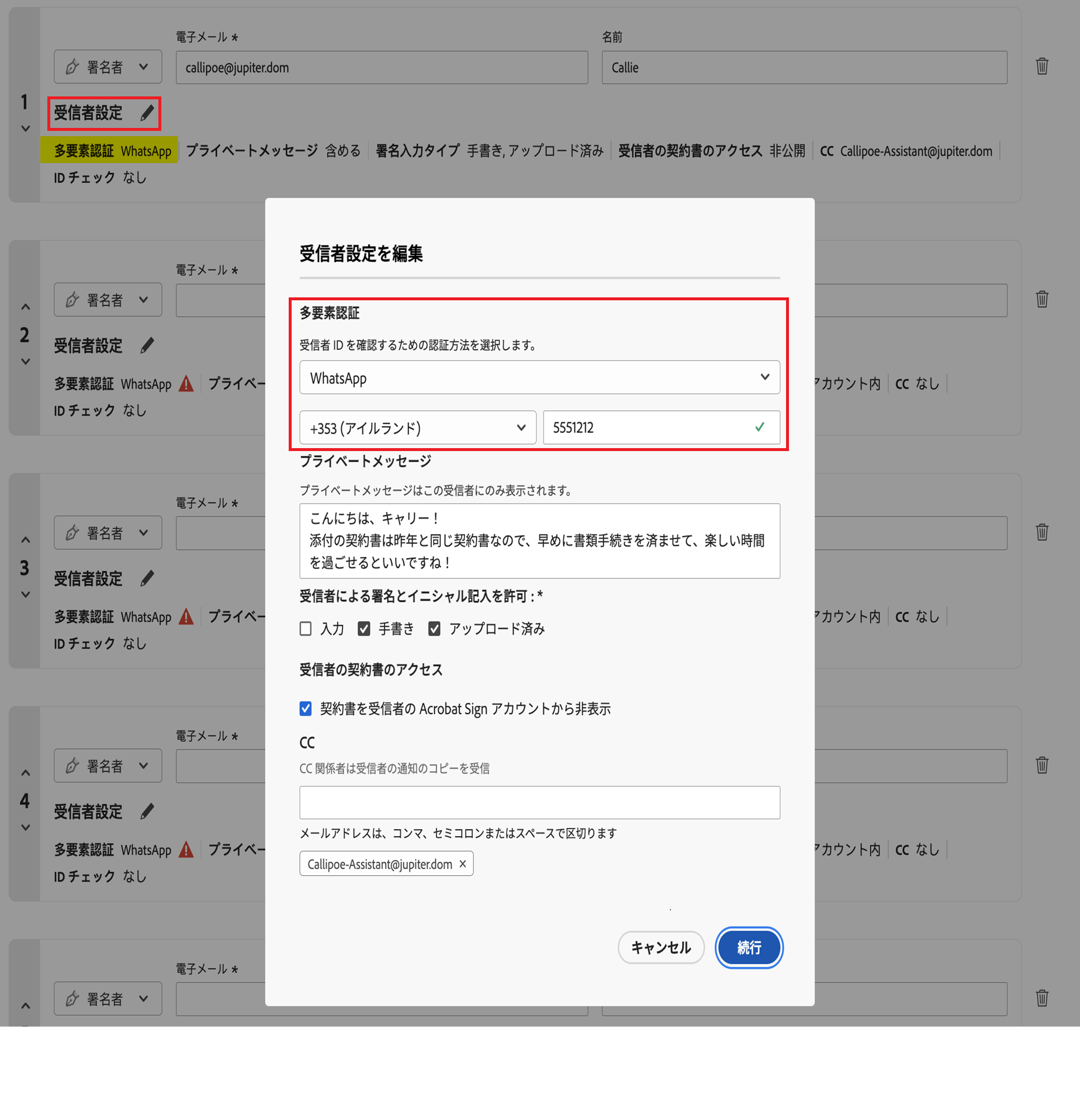
Task: Remove Callipoe-Assistant CC email chip
Action: 463,864
